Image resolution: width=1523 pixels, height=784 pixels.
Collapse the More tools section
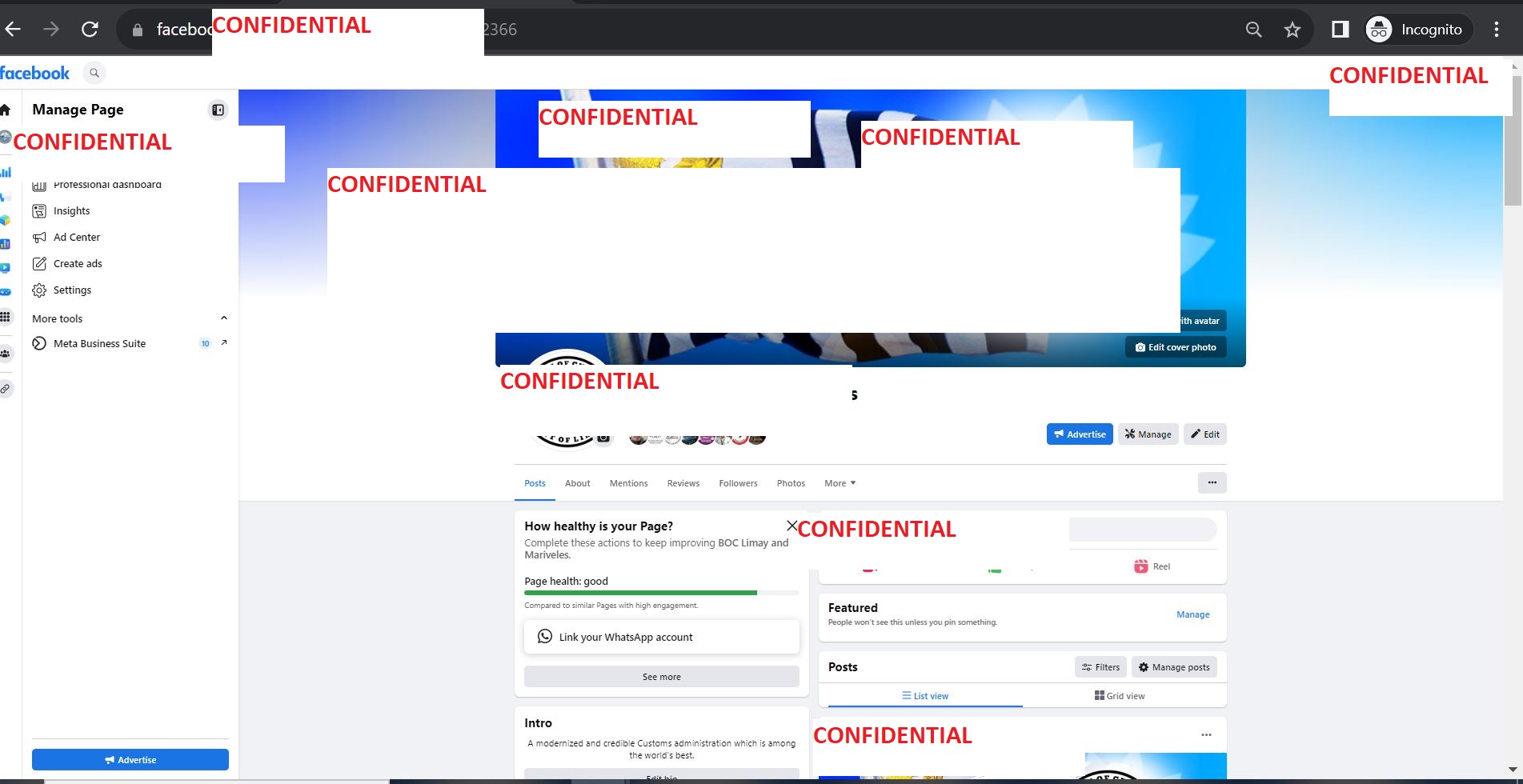point(224,318)
